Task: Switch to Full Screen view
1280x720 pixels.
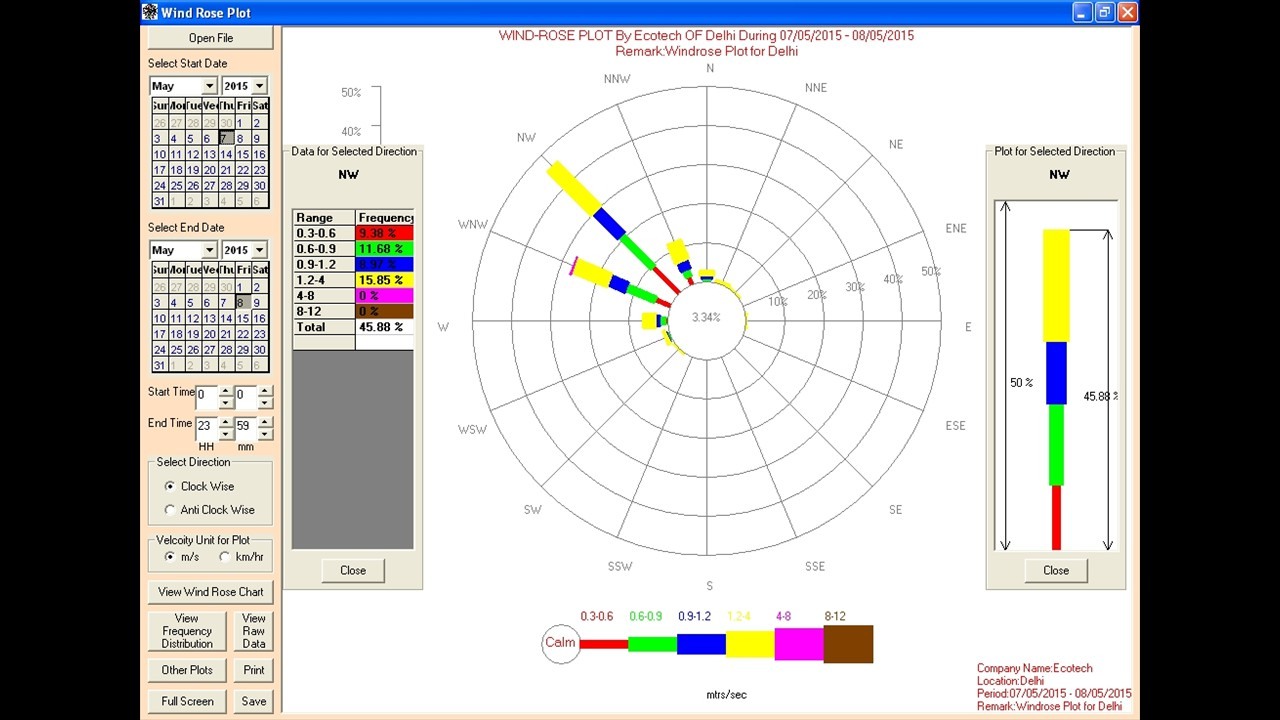Action: click(187, 701)
